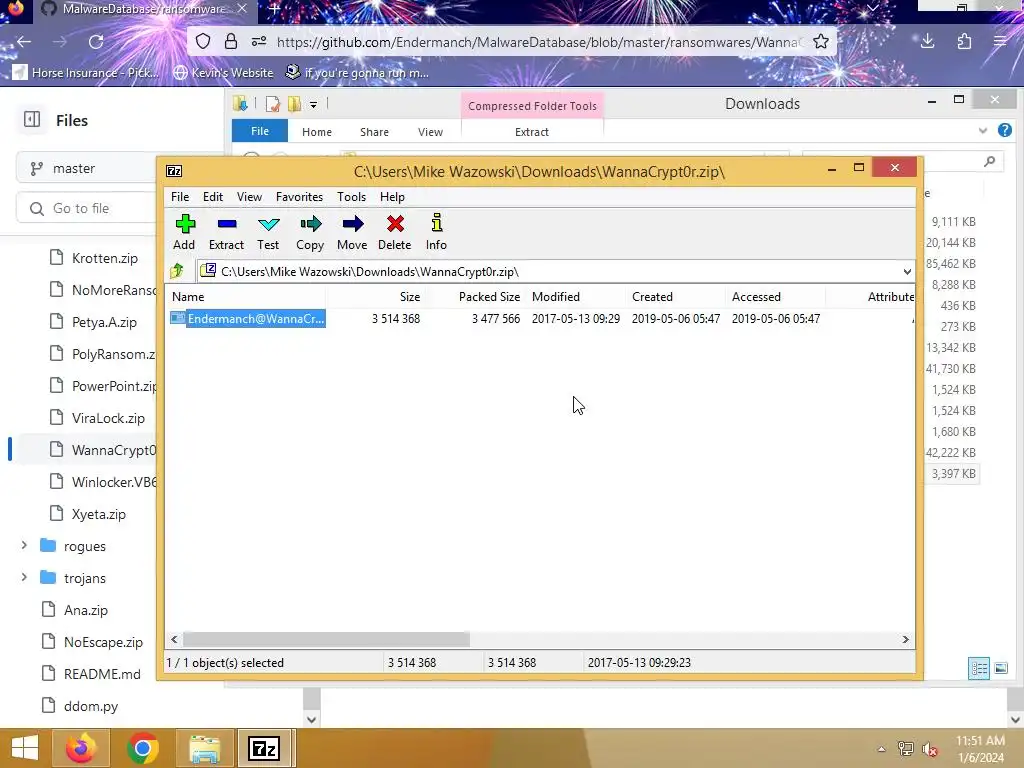Screen dimensions: 1024x768
Task: Click the Windows Start button
Action: coord(25,748)
